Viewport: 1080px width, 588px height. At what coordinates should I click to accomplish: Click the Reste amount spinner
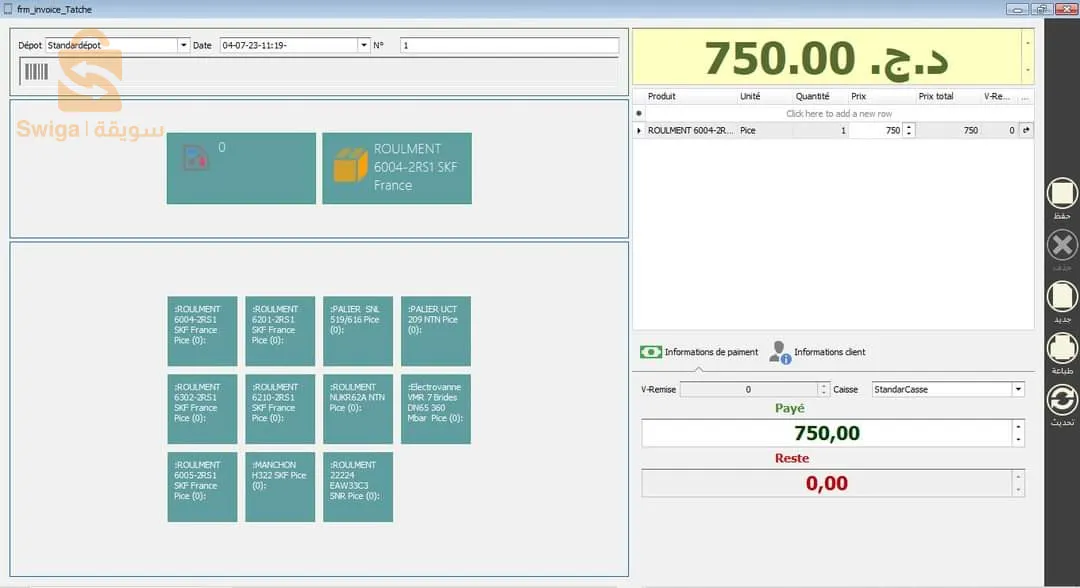[1018, 483]
